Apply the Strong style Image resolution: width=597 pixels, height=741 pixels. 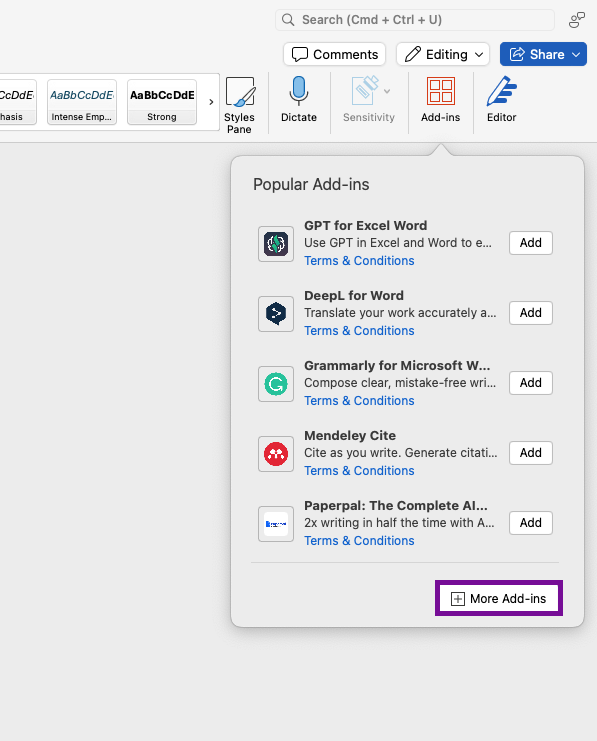tap(162, 102)
